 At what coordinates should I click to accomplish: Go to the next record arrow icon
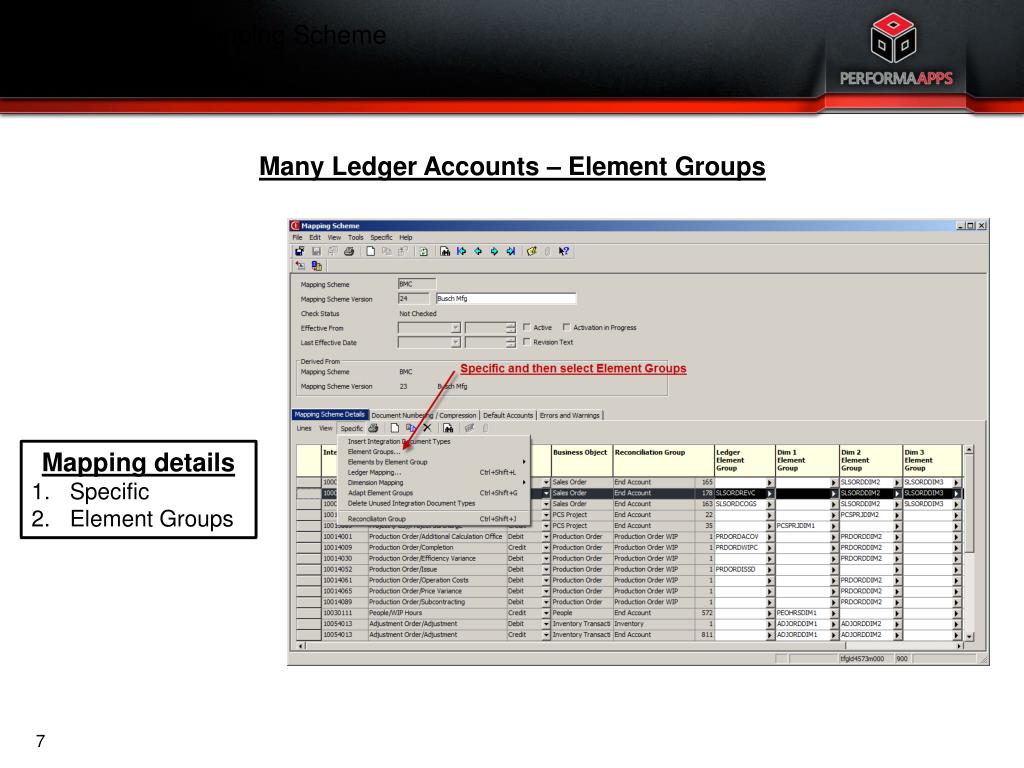pyautogui.click(x=494, y=251)
